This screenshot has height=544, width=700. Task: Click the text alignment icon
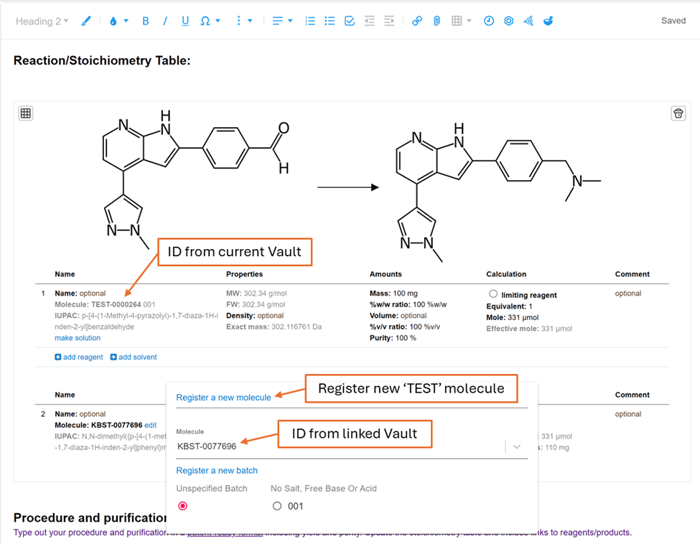click(x=278, y=21)
